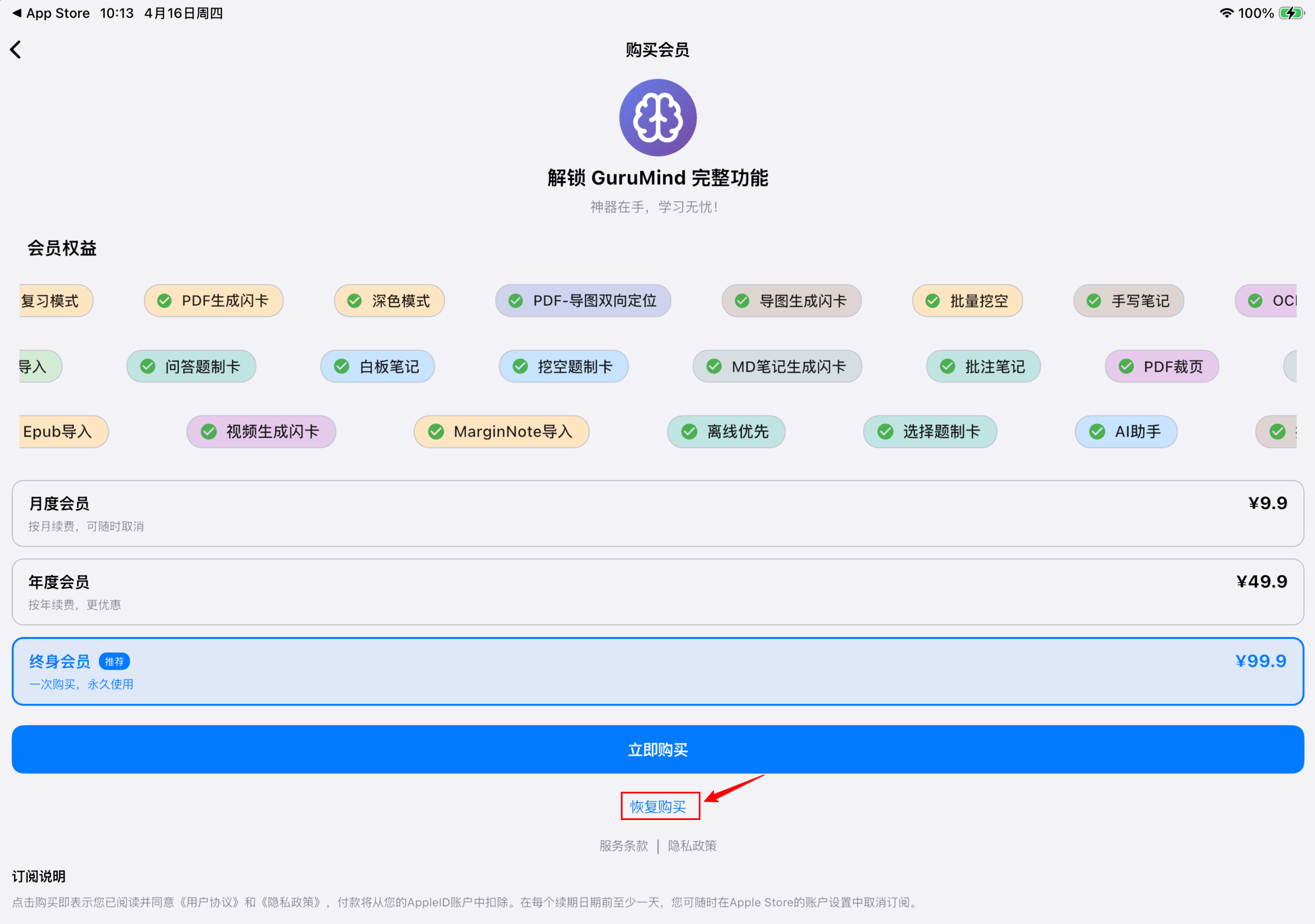Select the 手写笔记 feature chip

click(1128, 301)
